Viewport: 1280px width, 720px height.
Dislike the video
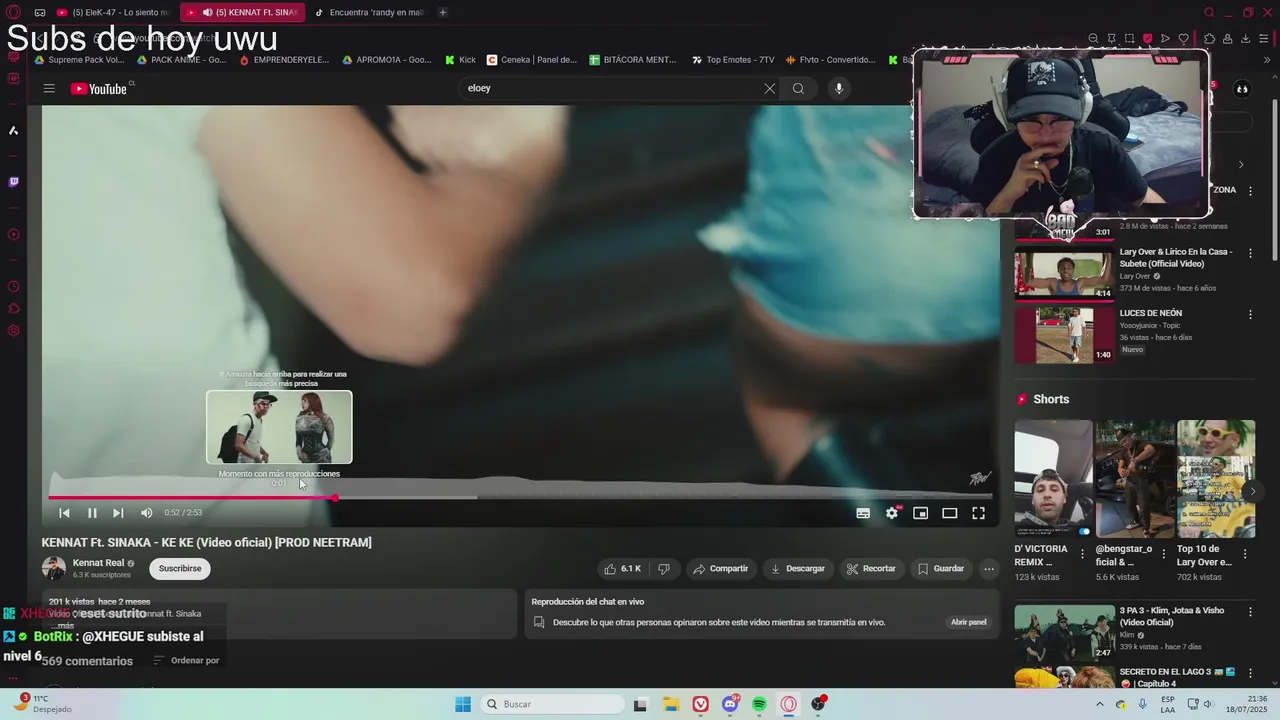pos(663,569)
